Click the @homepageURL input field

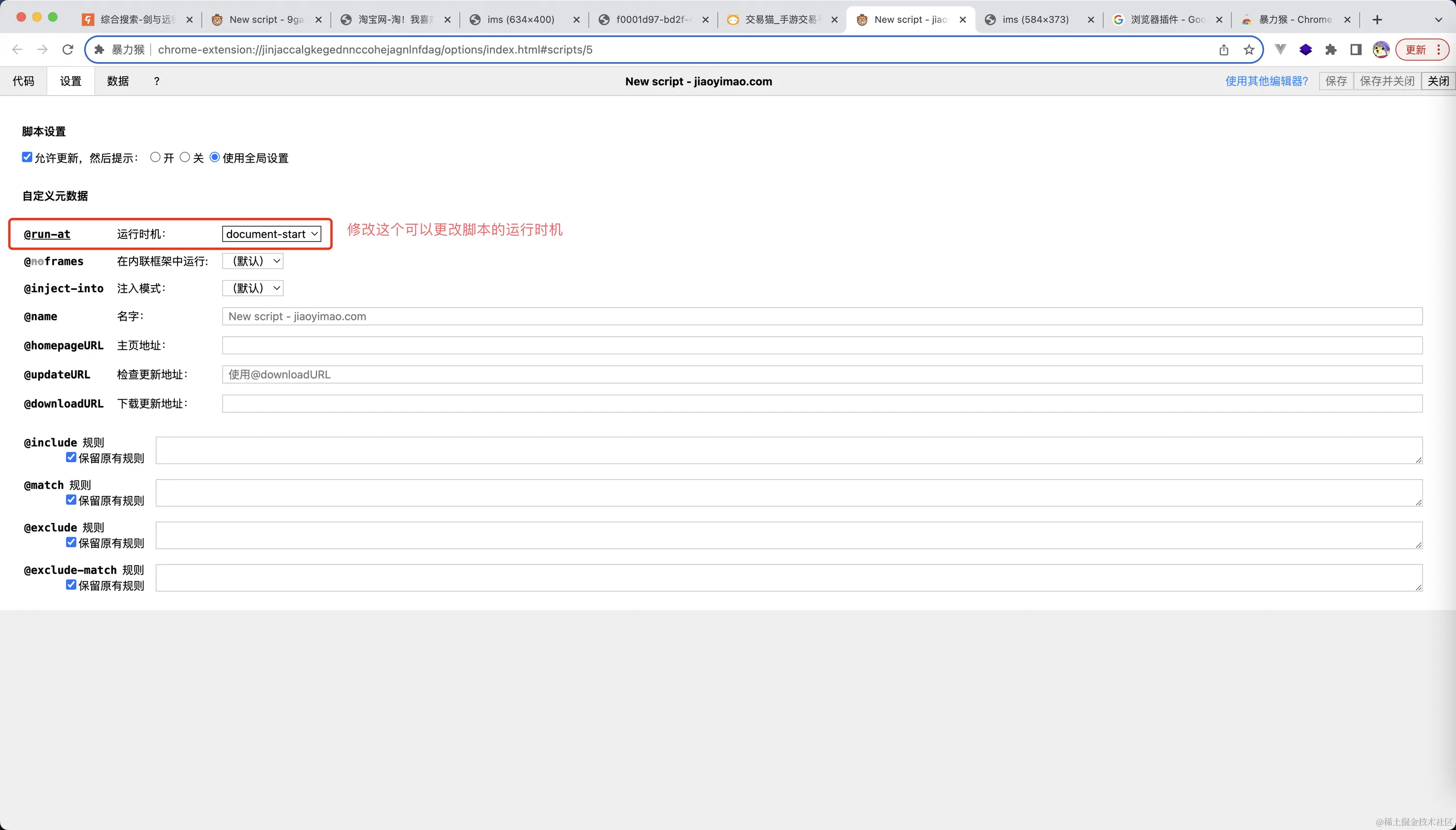click(821, 346)
